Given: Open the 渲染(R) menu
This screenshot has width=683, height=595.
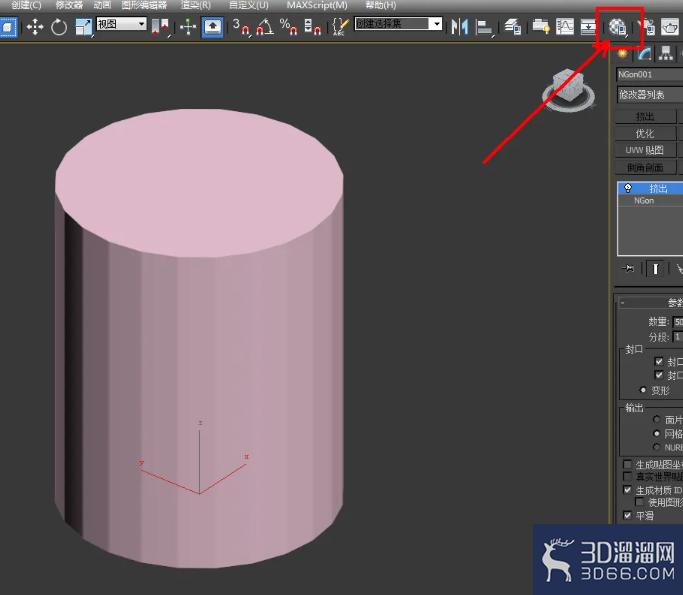Looking at the screenshot, I should pyautogui.click(x=196, y=5).
